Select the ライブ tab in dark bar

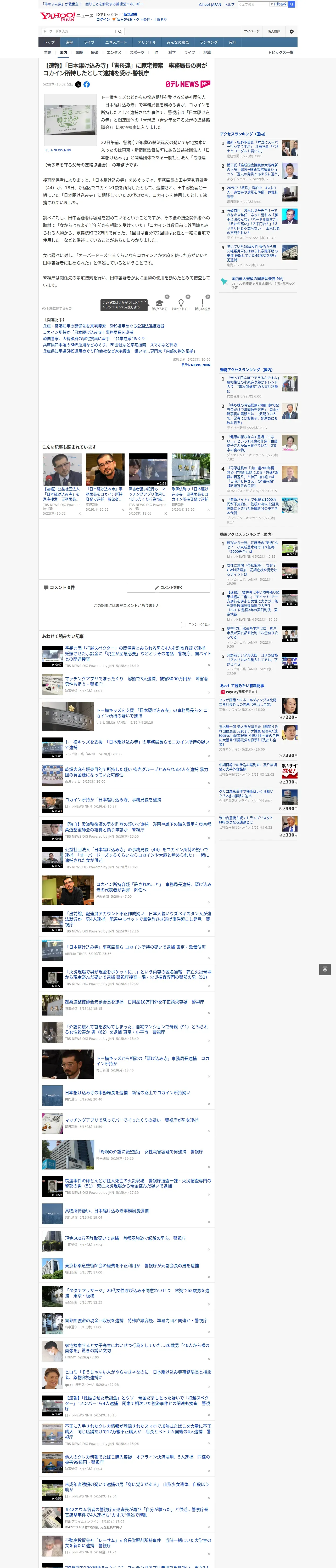(x=89, y=43)
